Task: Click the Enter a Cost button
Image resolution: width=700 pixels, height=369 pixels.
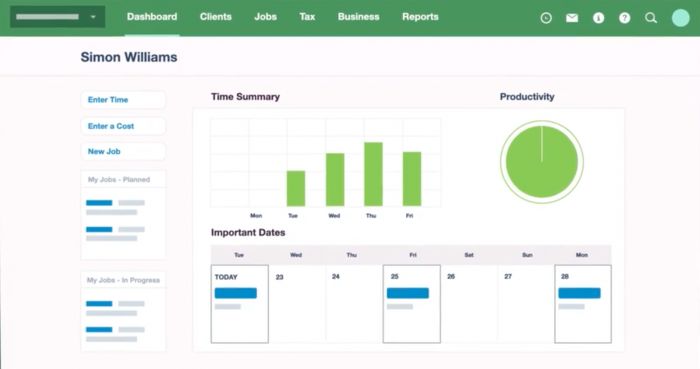Action: tap(123, 126)
